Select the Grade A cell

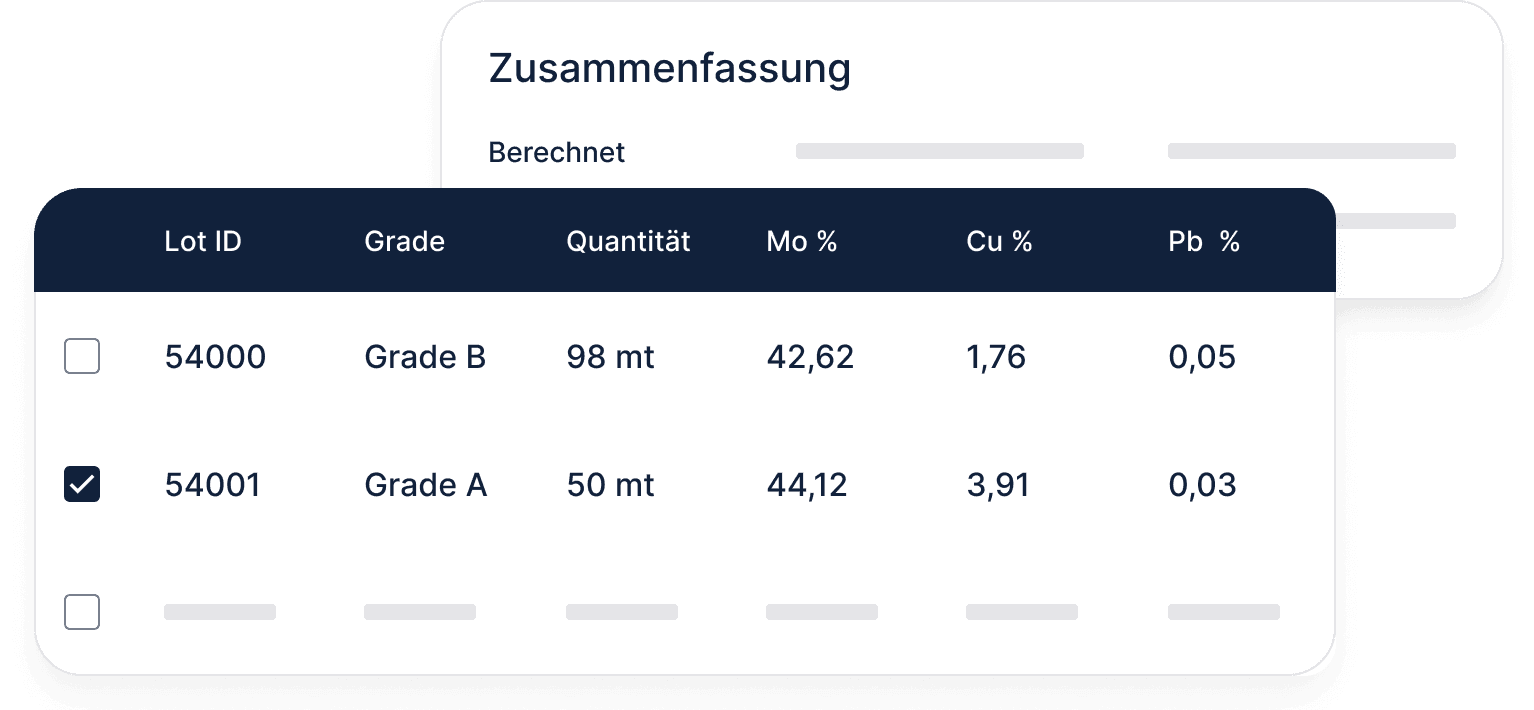pyautogui.click(x=425, y=485)
